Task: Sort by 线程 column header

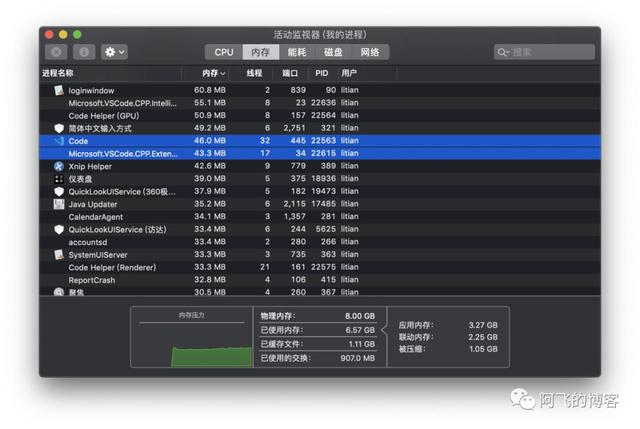Action: coord(254,73)
